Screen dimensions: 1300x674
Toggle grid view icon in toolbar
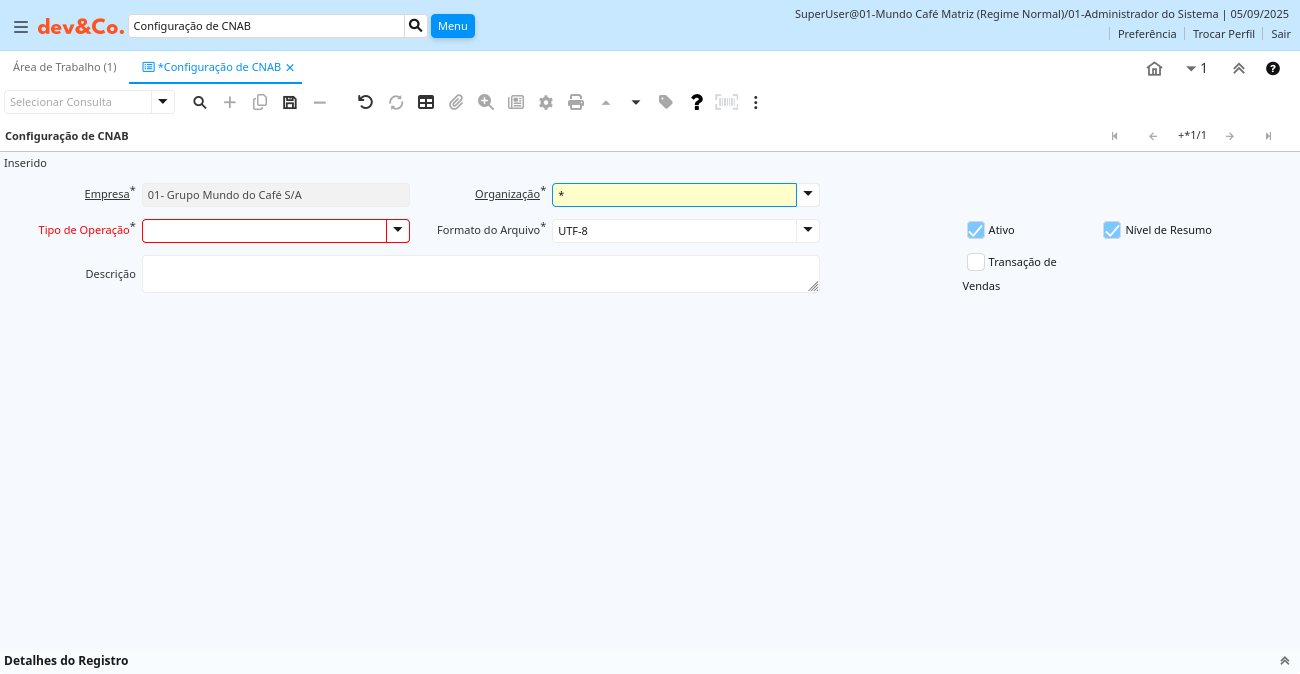[426, 102]
